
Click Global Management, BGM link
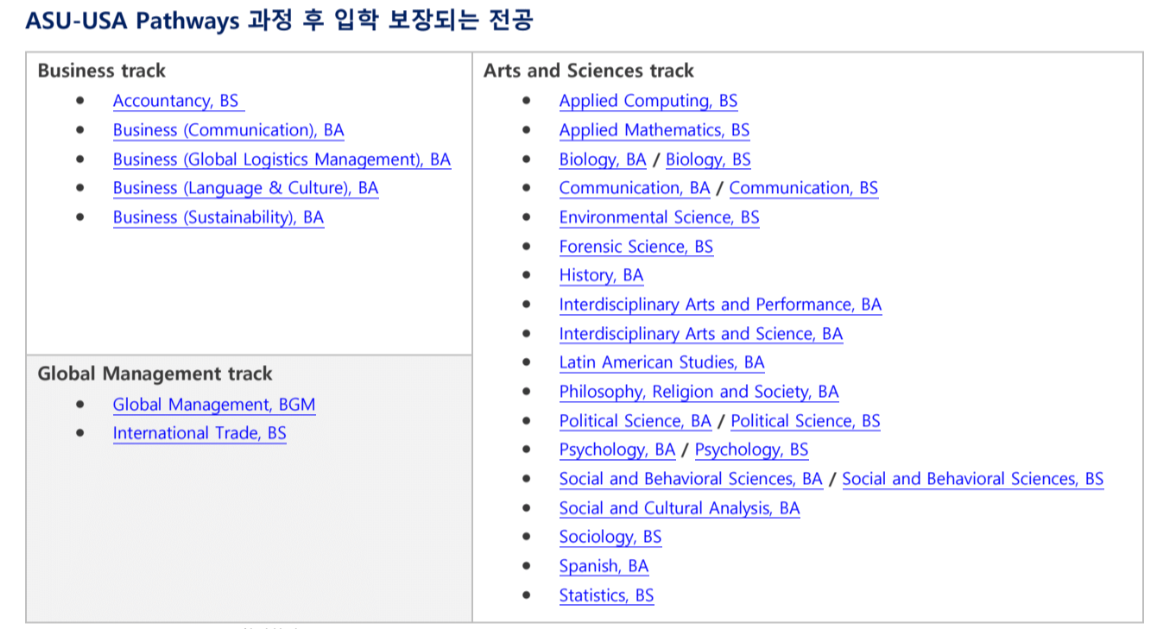pos(213,404)
